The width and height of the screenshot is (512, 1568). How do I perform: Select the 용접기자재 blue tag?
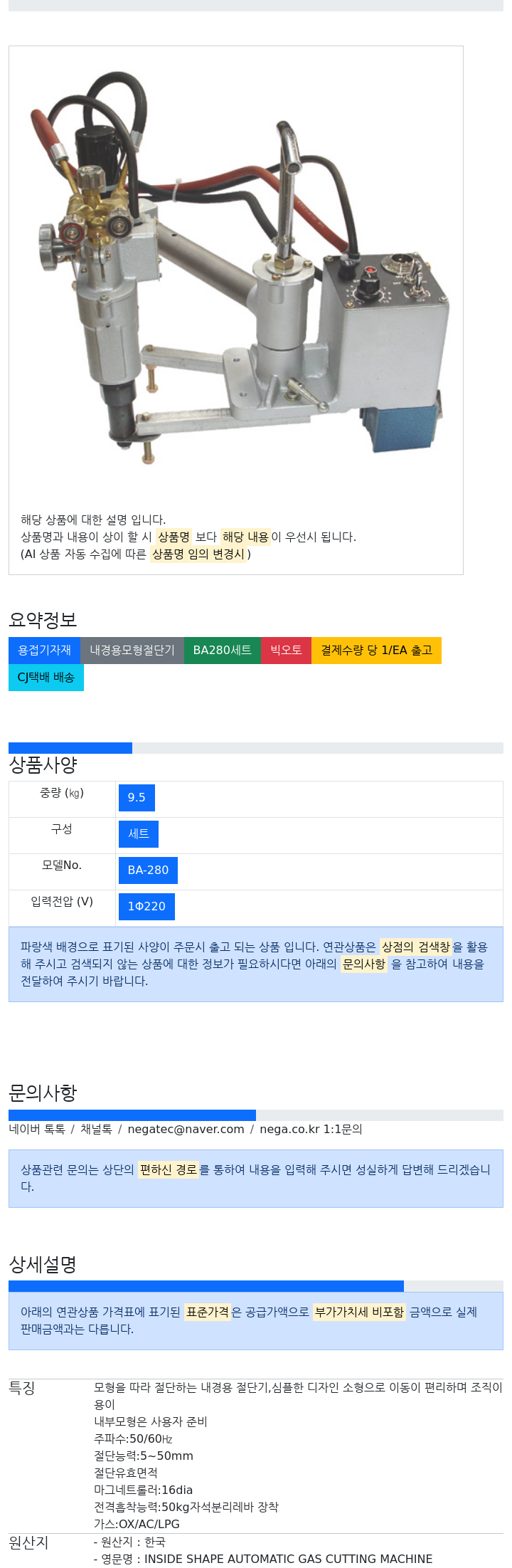[x=45, y=650]
